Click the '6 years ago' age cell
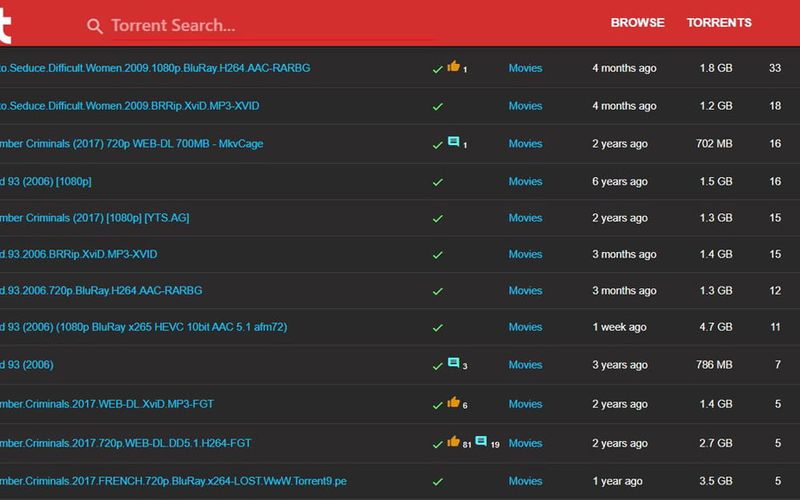 point(620,182)
